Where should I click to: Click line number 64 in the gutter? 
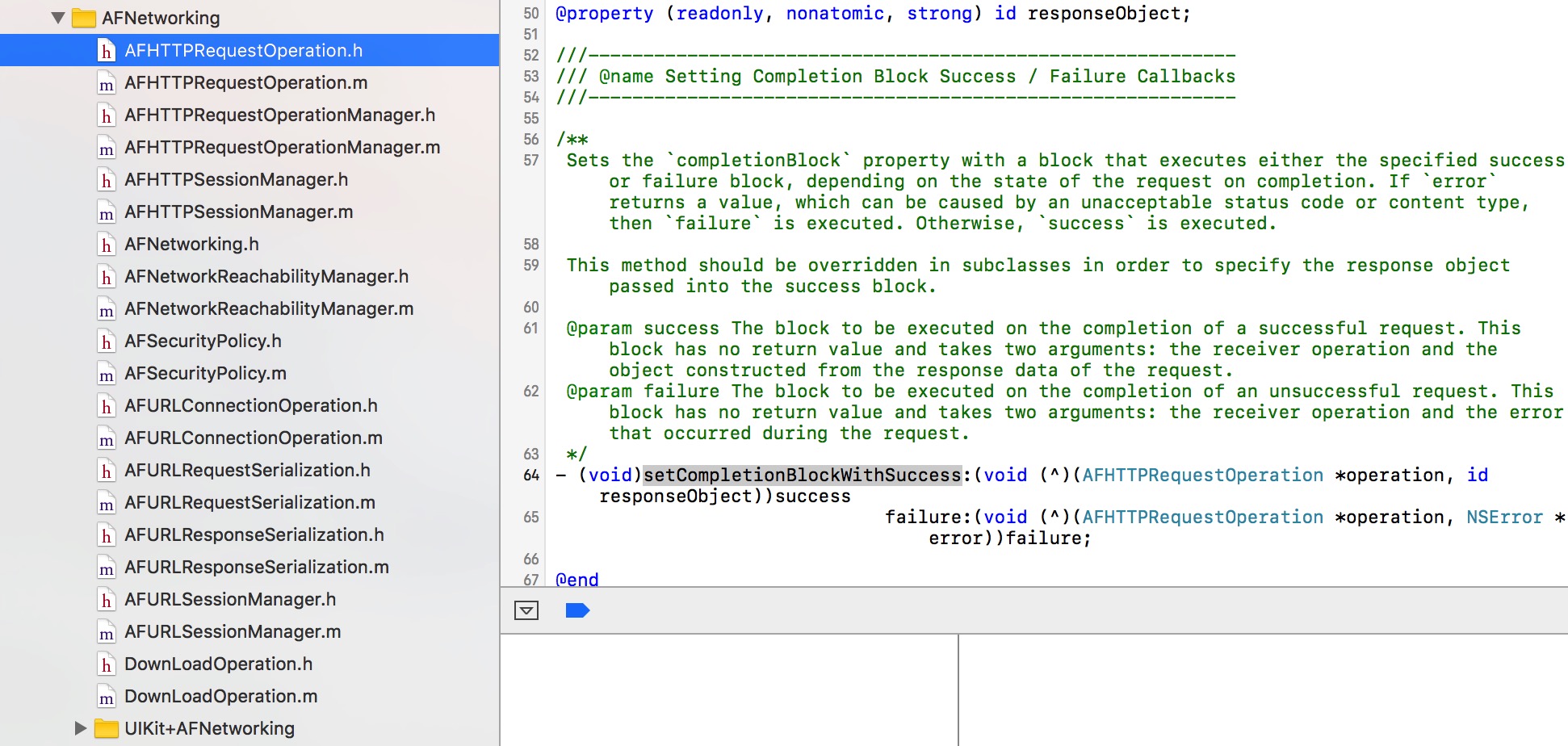click(x=530, y=476)
